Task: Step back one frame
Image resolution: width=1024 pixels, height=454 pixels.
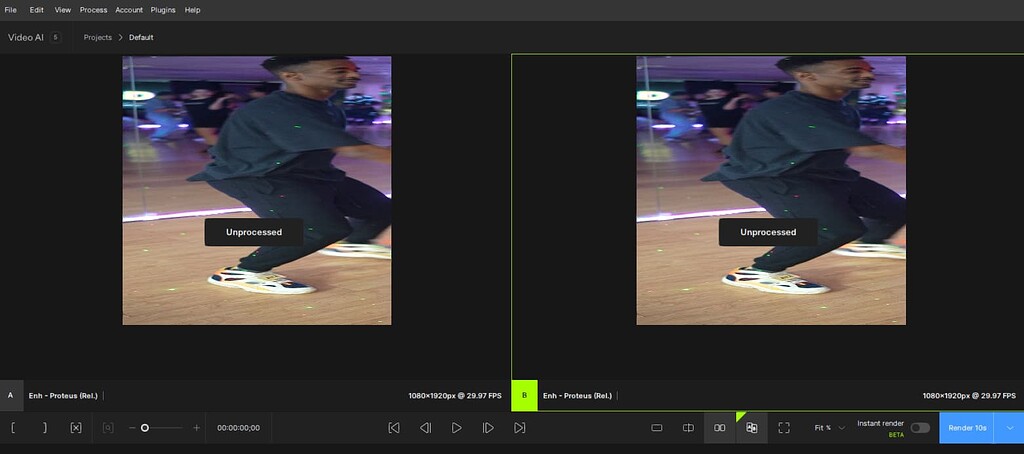Action: (x=425, y=428)
